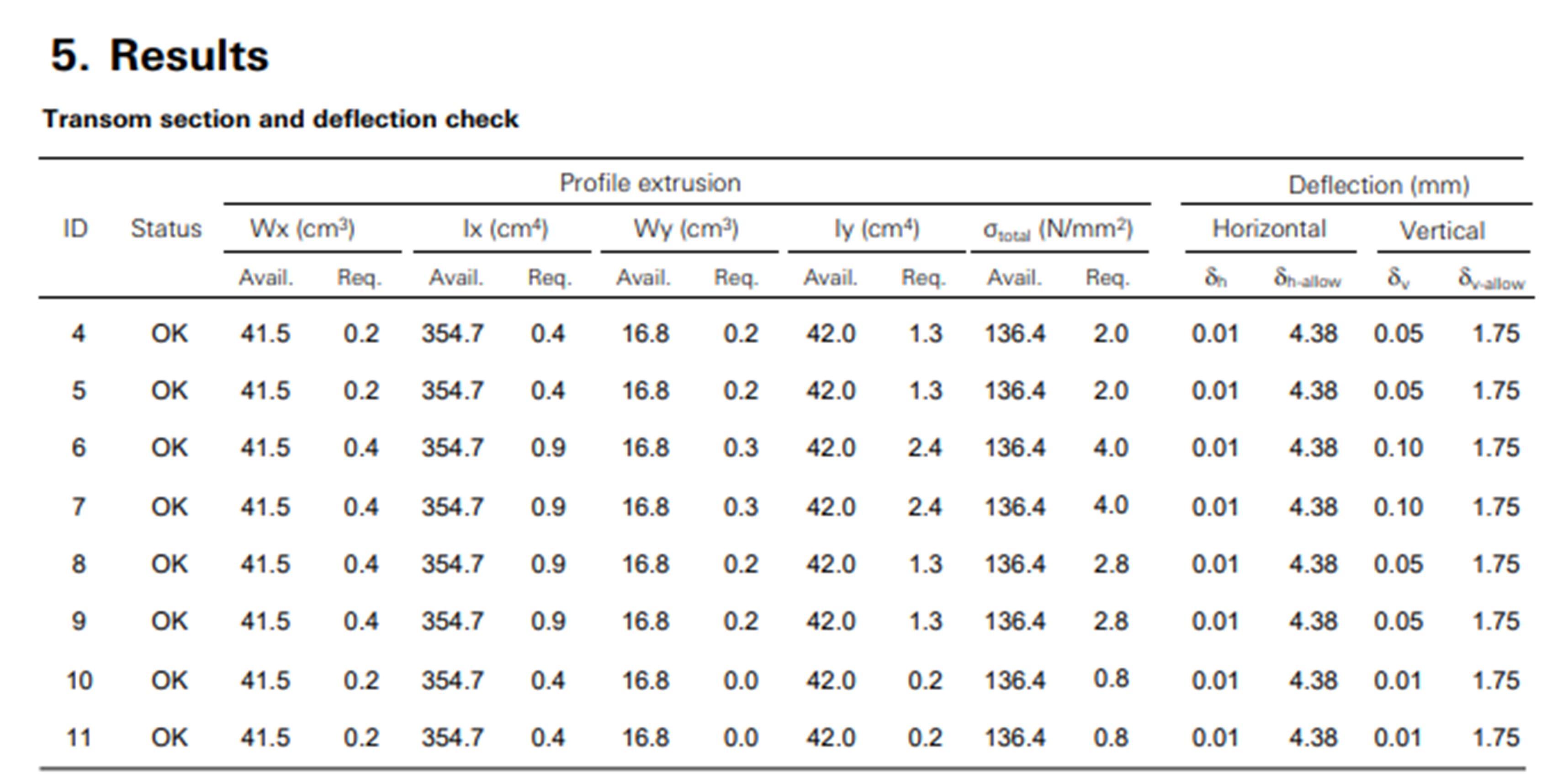Click the ID 6 row identifier
Viewport: 1568px width, 784px height.
(x=79, y=447)
